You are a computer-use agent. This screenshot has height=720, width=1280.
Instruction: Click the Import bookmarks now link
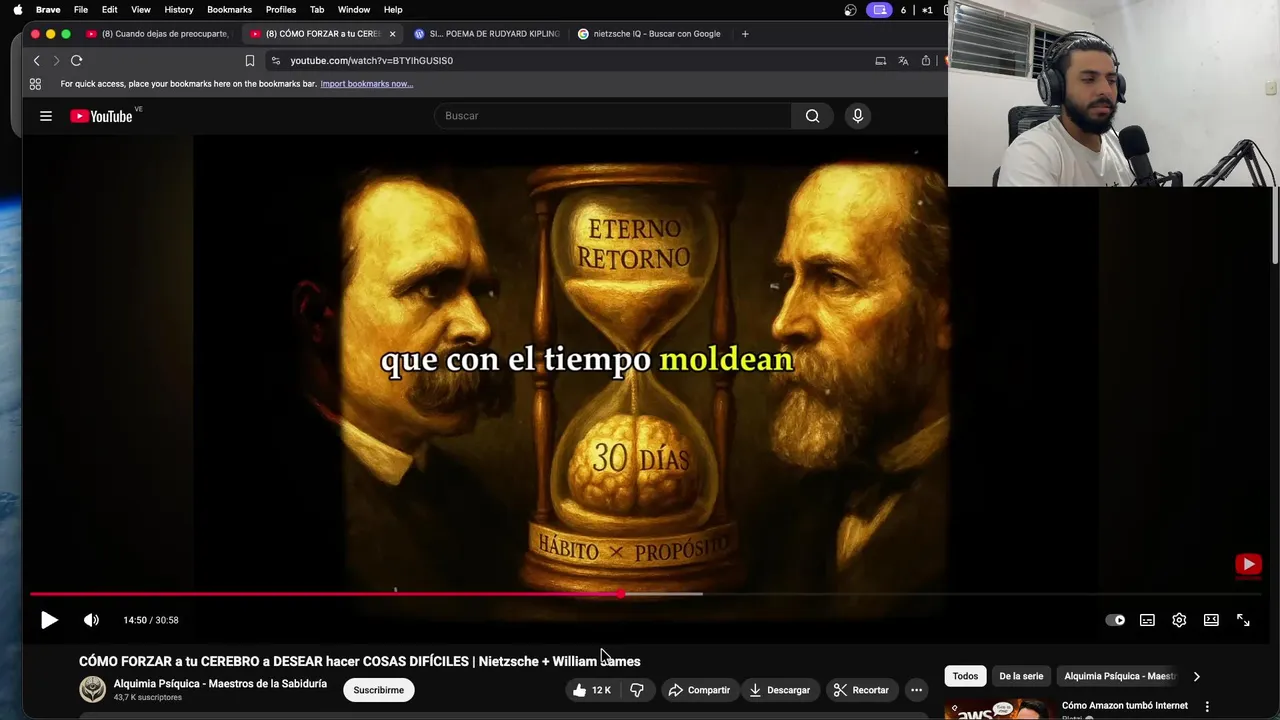pyautogui.click(x=366, y=84)
